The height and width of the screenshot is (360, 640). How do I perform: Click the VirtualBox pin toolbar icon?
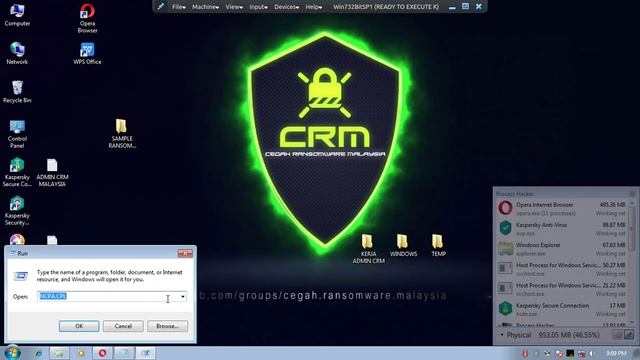(161, 7)
